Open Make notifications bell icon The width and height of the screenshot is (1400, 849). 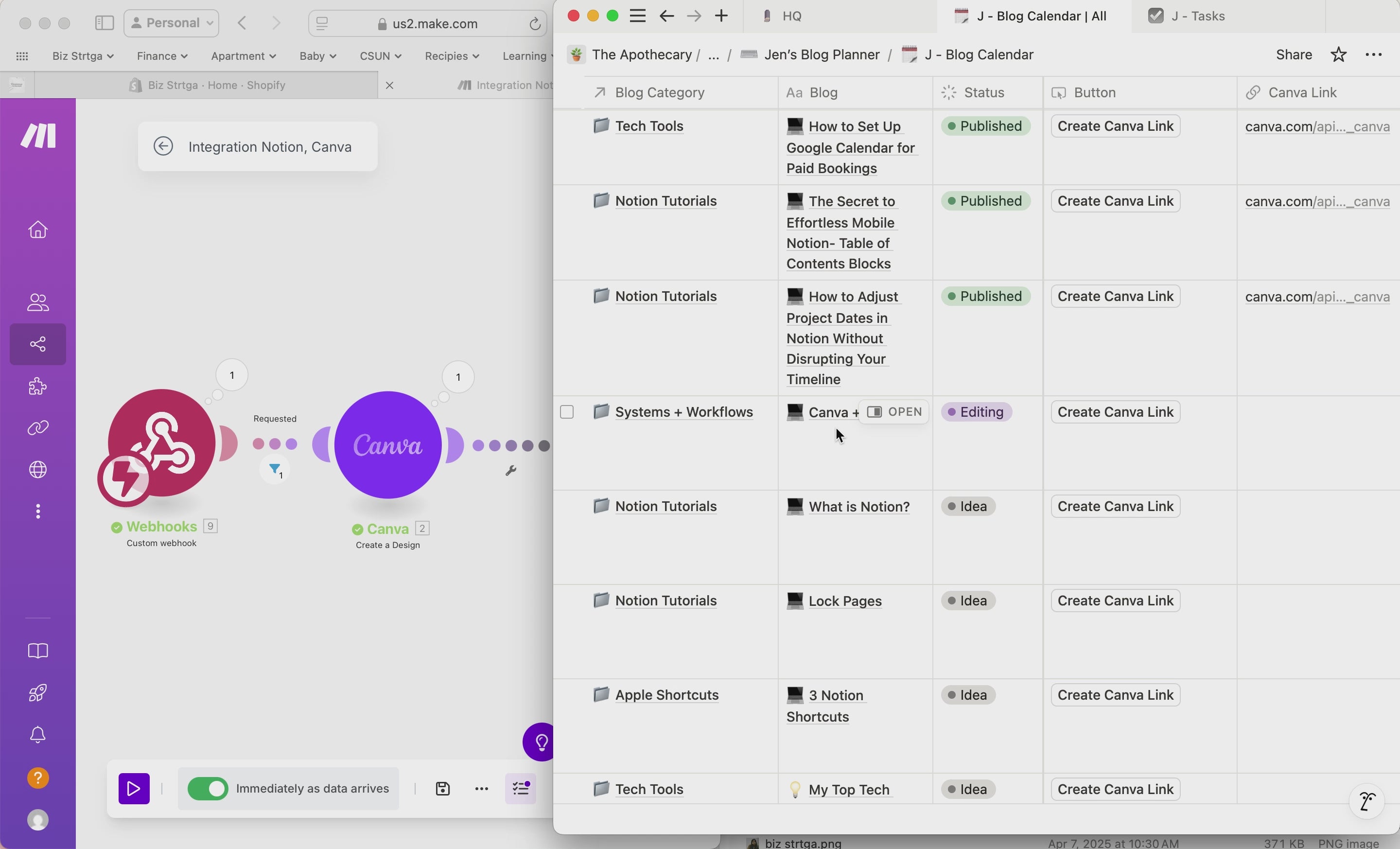pyautogui.click(x=37, y=735)
